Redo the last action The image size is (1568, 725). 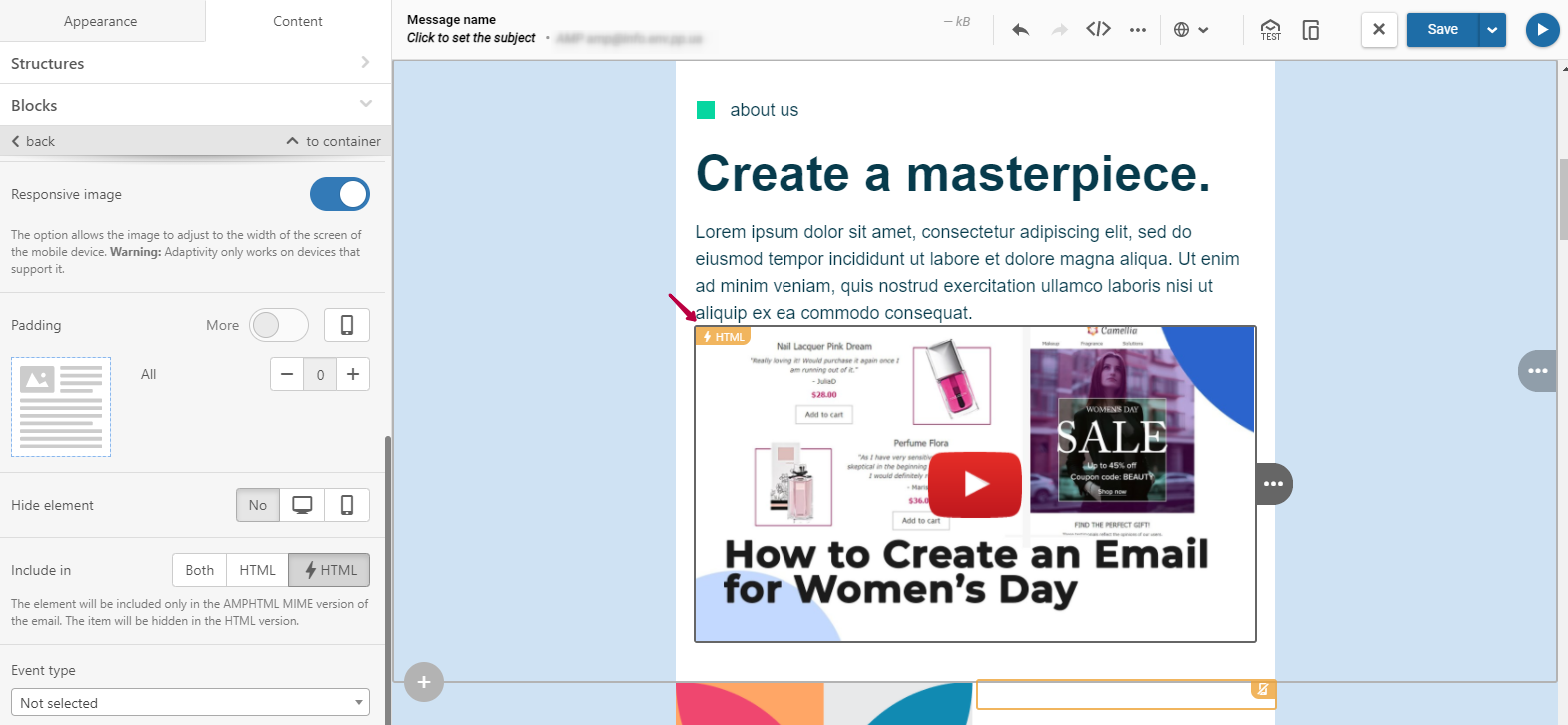click(1059, 30)
